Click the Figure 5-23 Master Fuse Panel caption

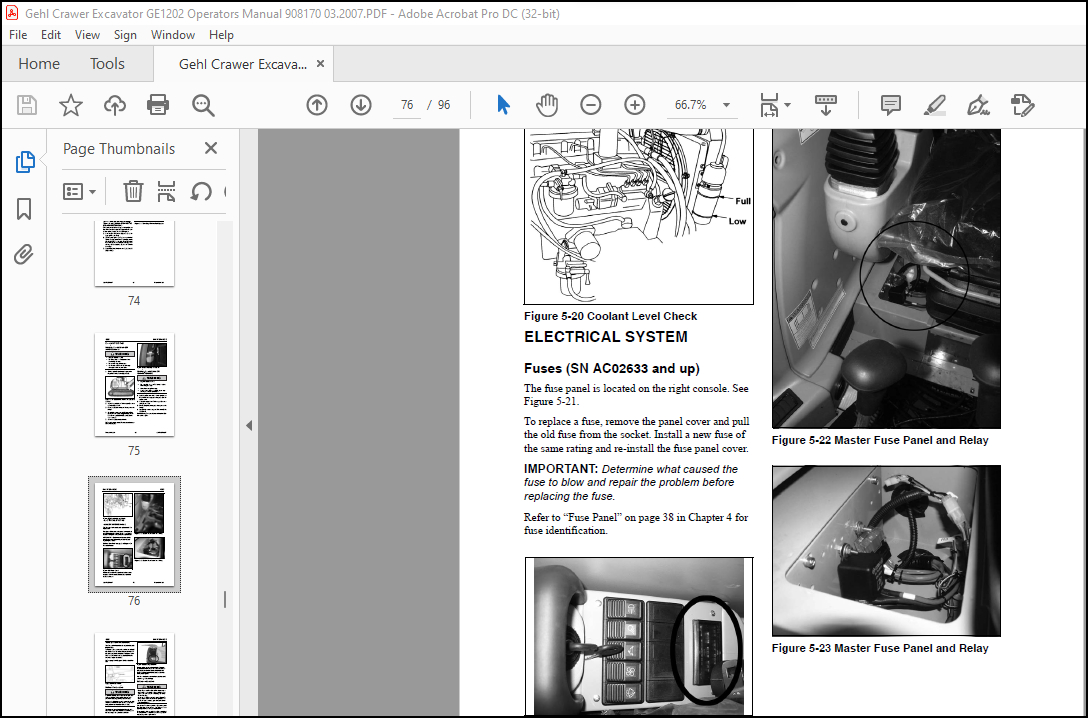click(880, 649)
